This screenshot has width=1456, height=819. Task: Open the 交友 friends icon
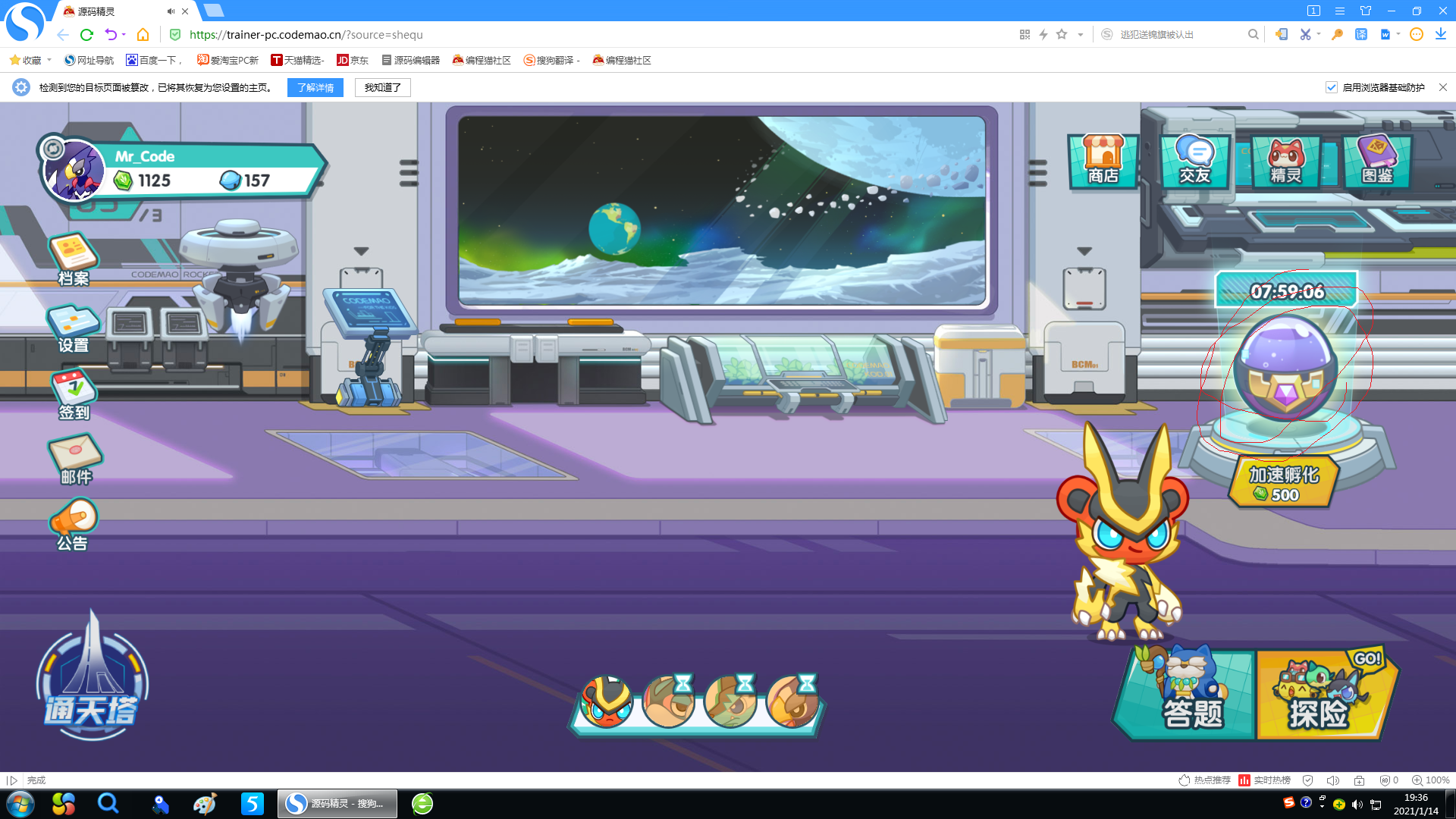pos(1195,160)
